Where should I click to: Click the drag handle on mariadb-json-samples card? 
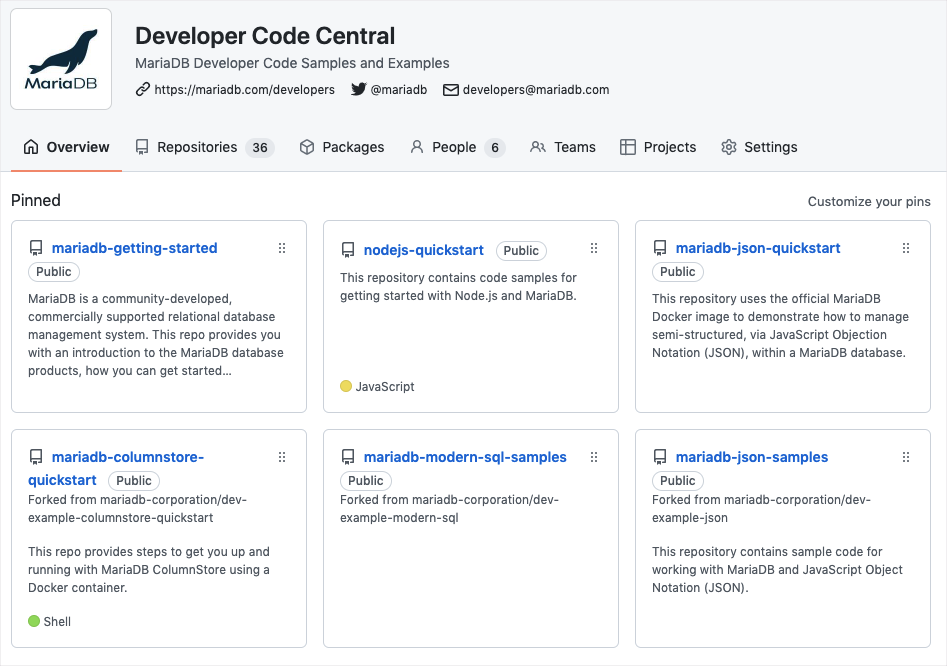(x=906, y=457)
